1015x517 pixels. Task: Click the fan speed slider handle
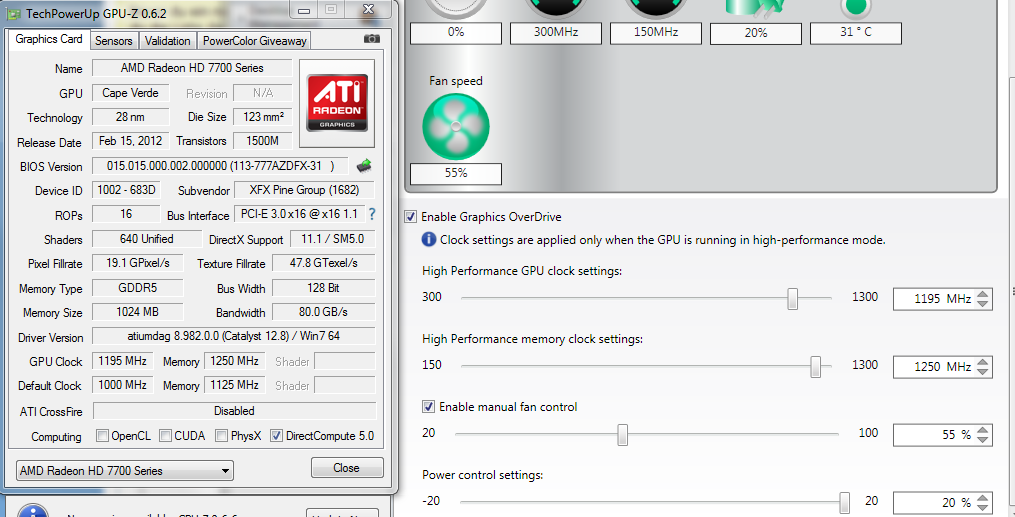click(x=622, y=435)
